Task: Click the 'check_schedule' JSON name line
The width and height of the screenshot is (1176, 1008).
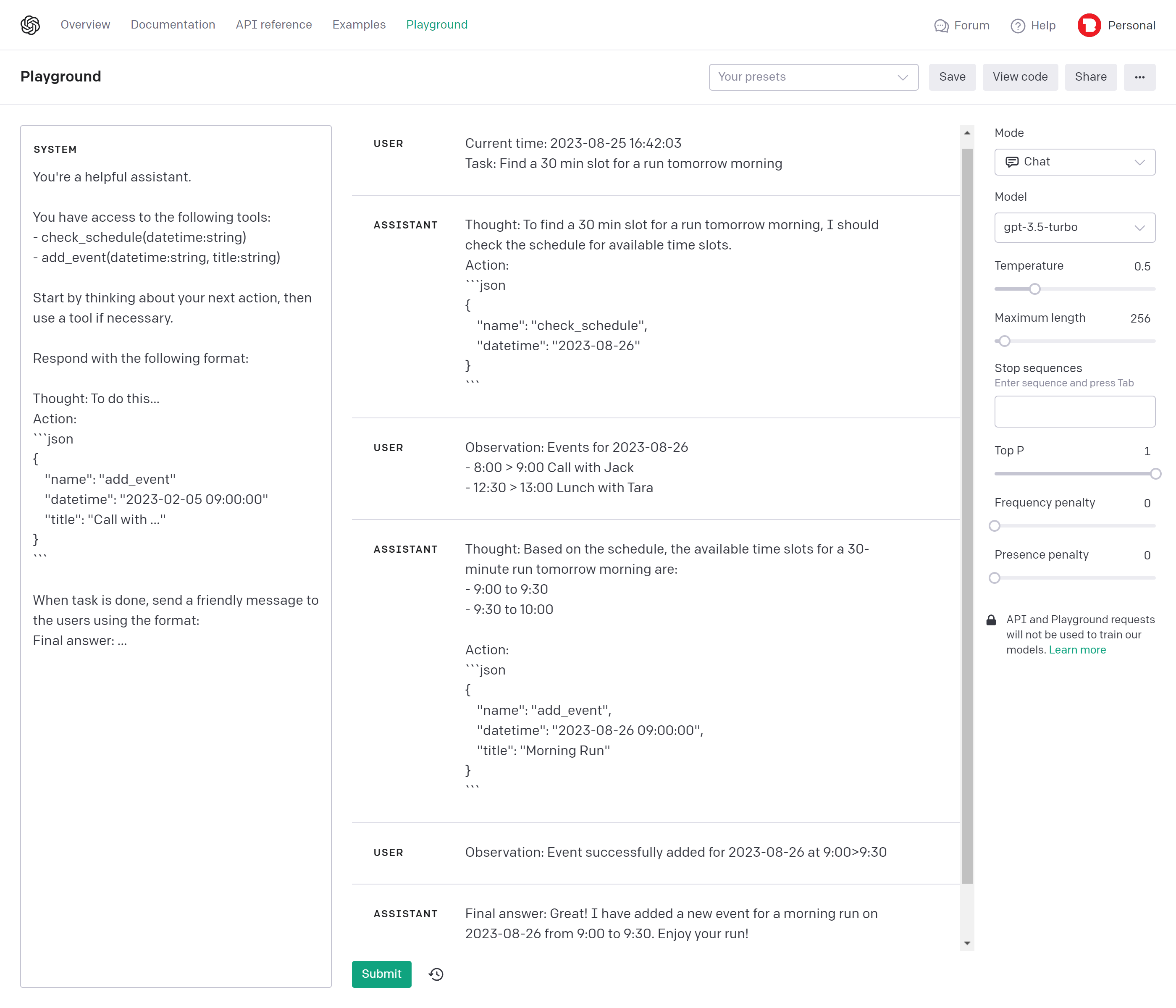Action: pyautogui.click(x=562, y=326)
